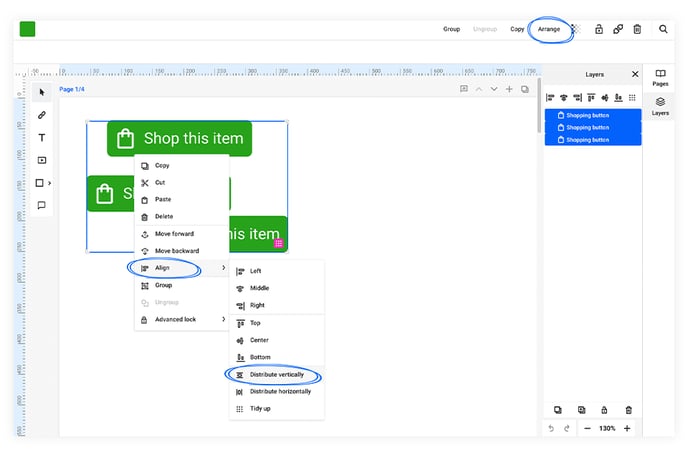Image resolution: width=688 pixels, height=457 pixels.
Task: Select Distribute horizontally option
Action: click(x=277, y=391)
